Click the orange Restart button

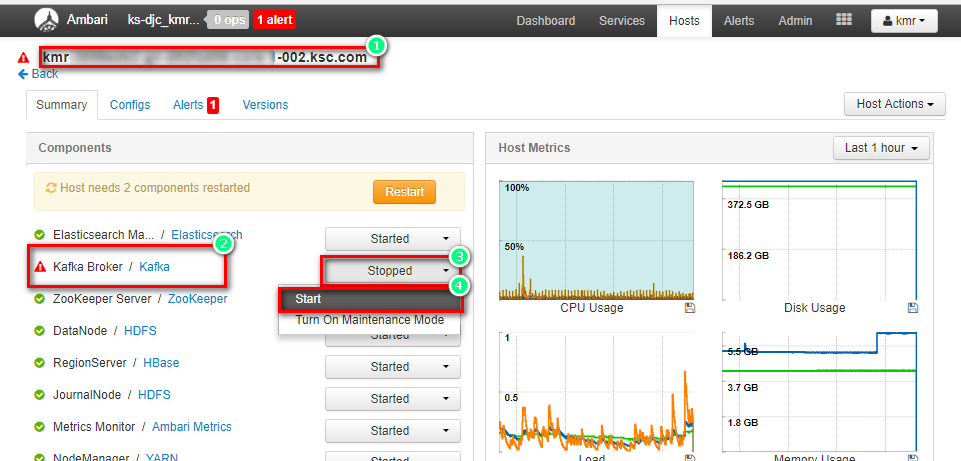(x=405, y=192)
